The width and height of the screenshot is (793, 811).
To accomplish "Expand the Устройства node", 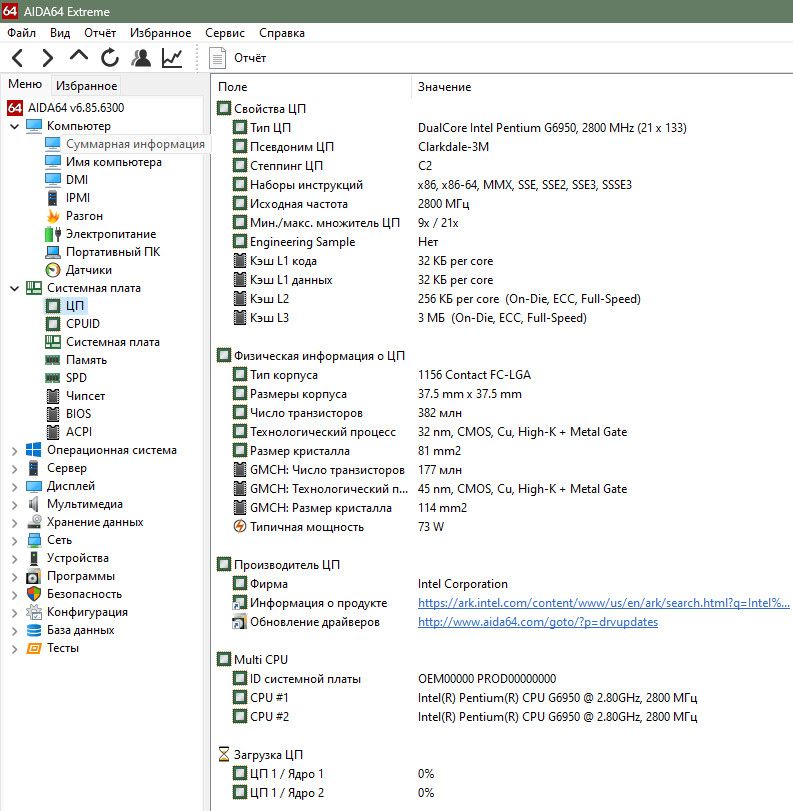I will [14, 559].
